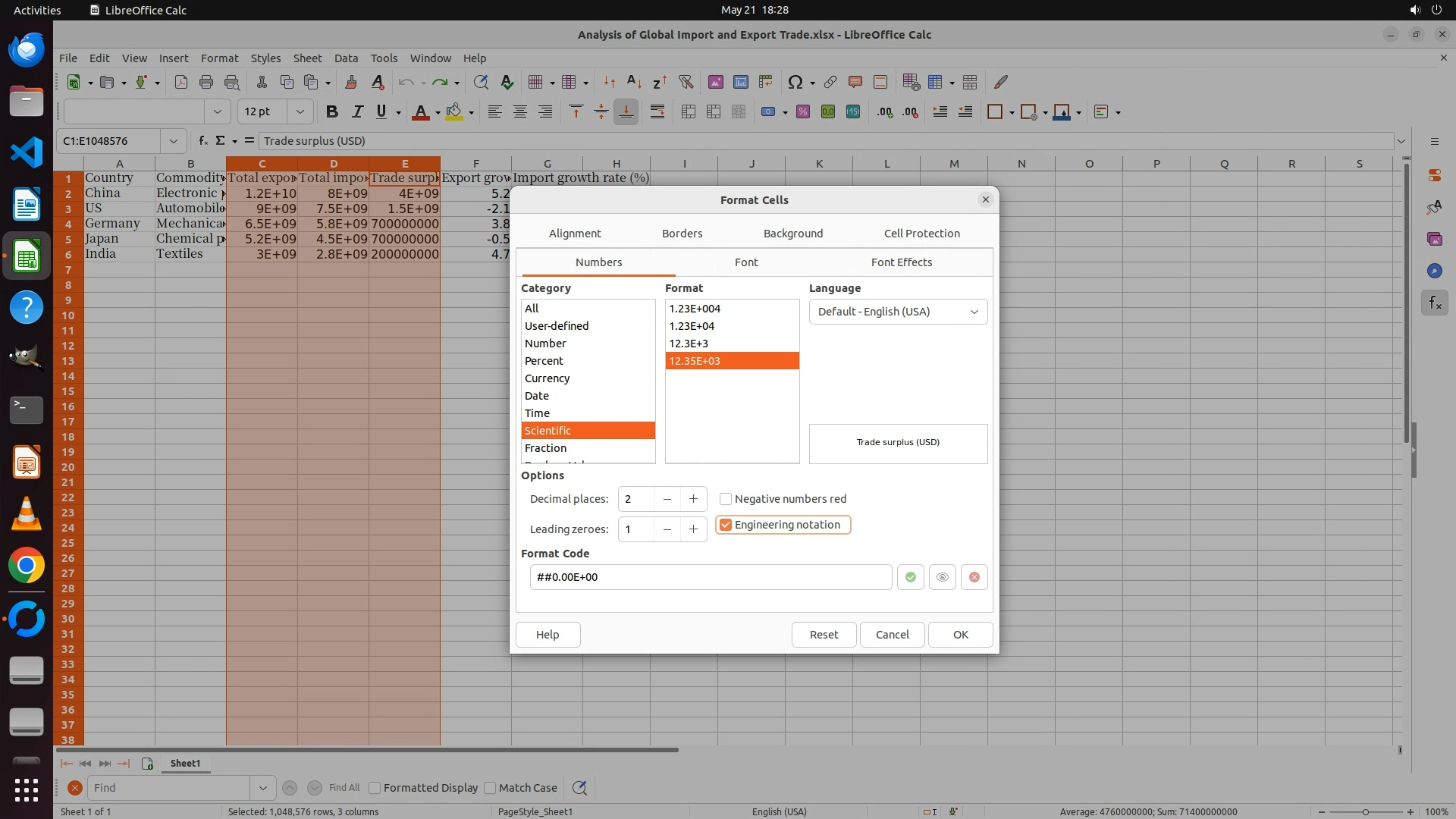Open the Borders tab in the dialog
The width and height of the screenshot is (1456, 819).
point(682,234)
